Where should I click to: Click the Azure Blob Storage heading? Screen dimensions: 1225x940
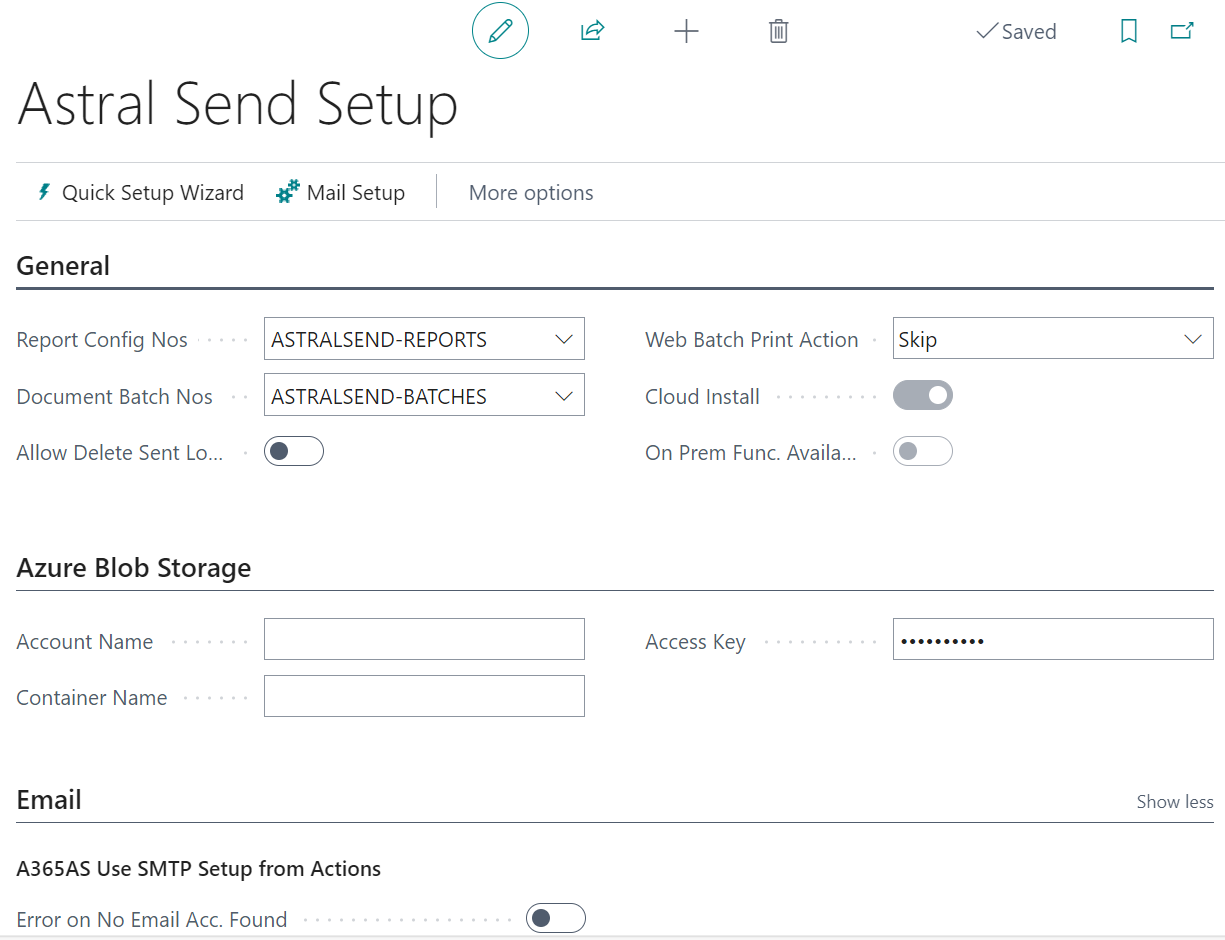point(134,568)
